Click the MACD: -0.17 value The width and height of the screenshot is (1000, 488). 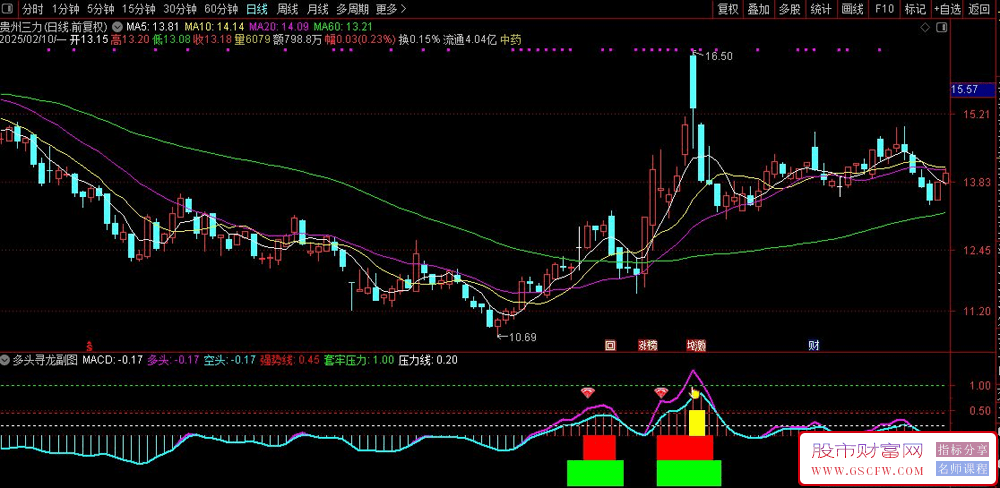(112, 360)
